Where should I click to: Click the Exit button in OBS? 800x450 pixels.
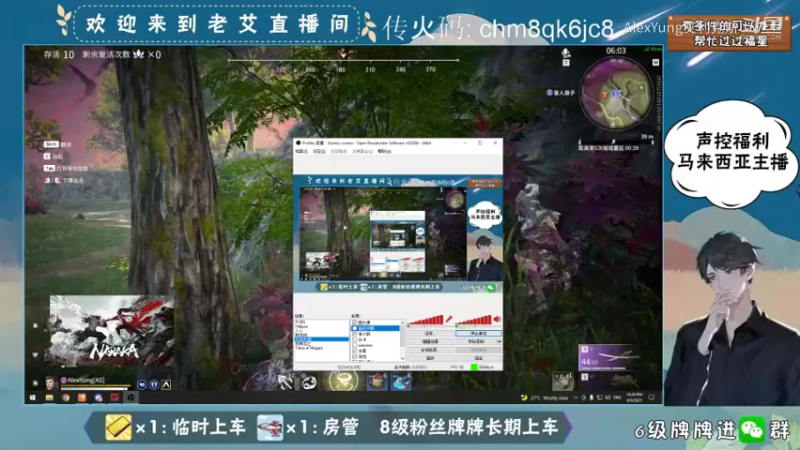478,358
